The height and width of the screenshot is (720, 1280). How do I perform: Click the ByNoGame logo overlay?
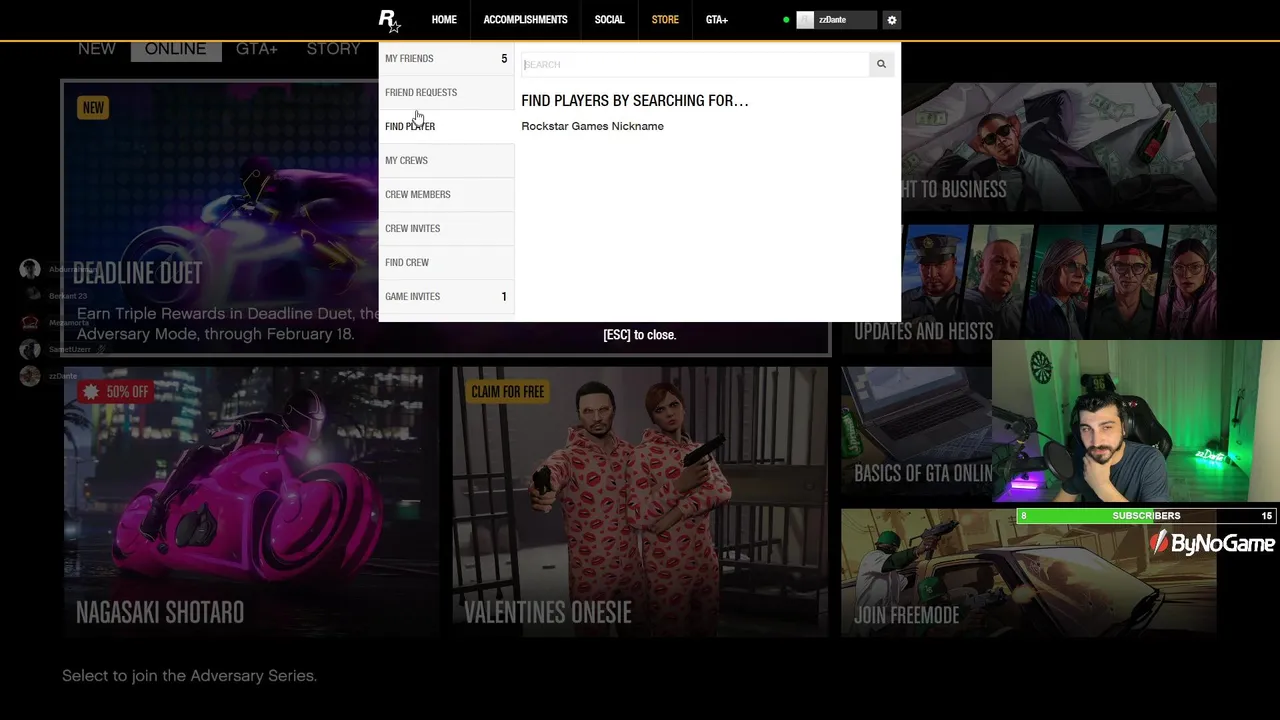click(1212, 543)
